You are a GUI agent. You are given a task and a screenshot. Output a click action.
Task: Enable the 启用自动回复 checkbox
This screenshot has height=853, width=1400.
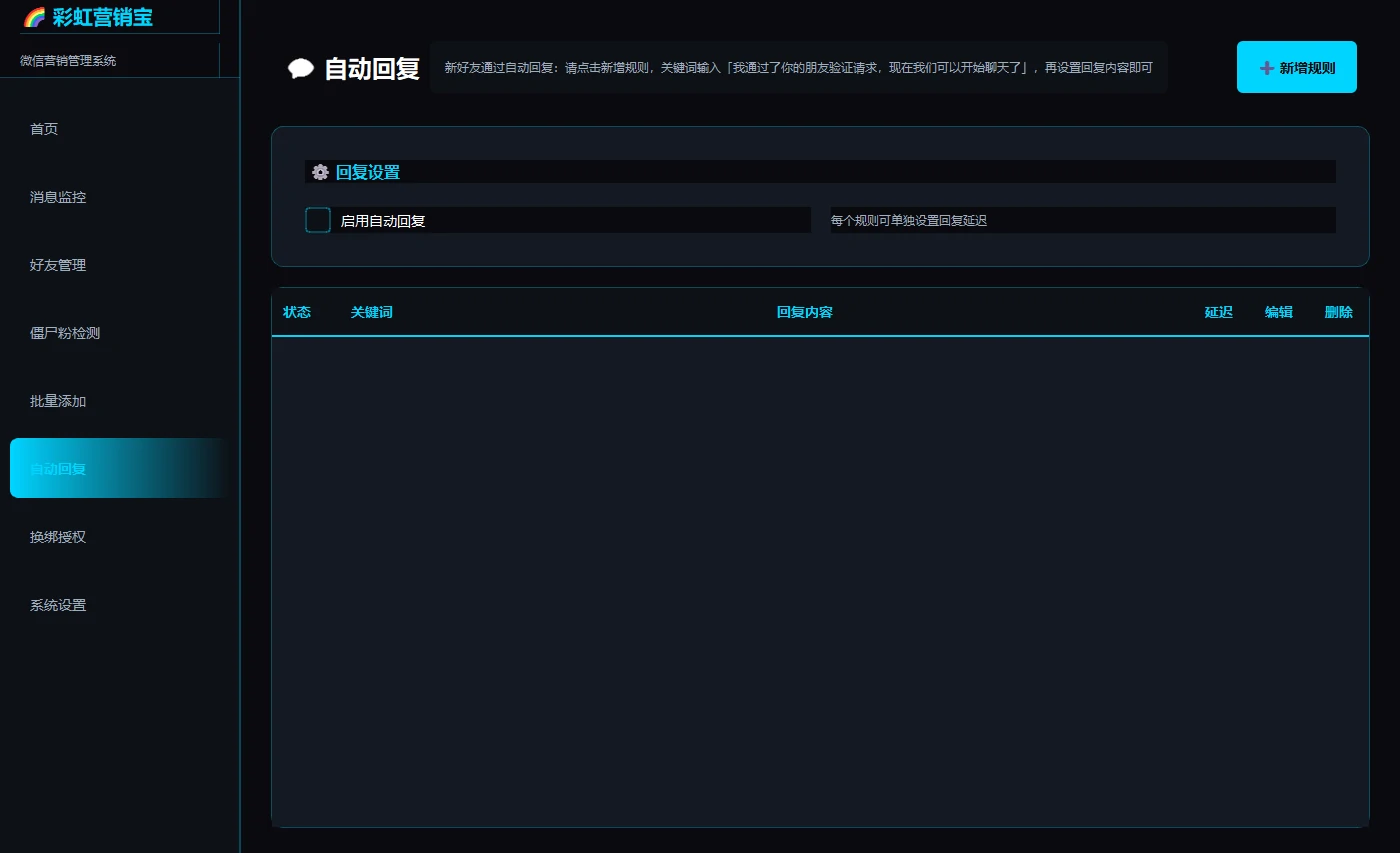[x=318, y=220]
